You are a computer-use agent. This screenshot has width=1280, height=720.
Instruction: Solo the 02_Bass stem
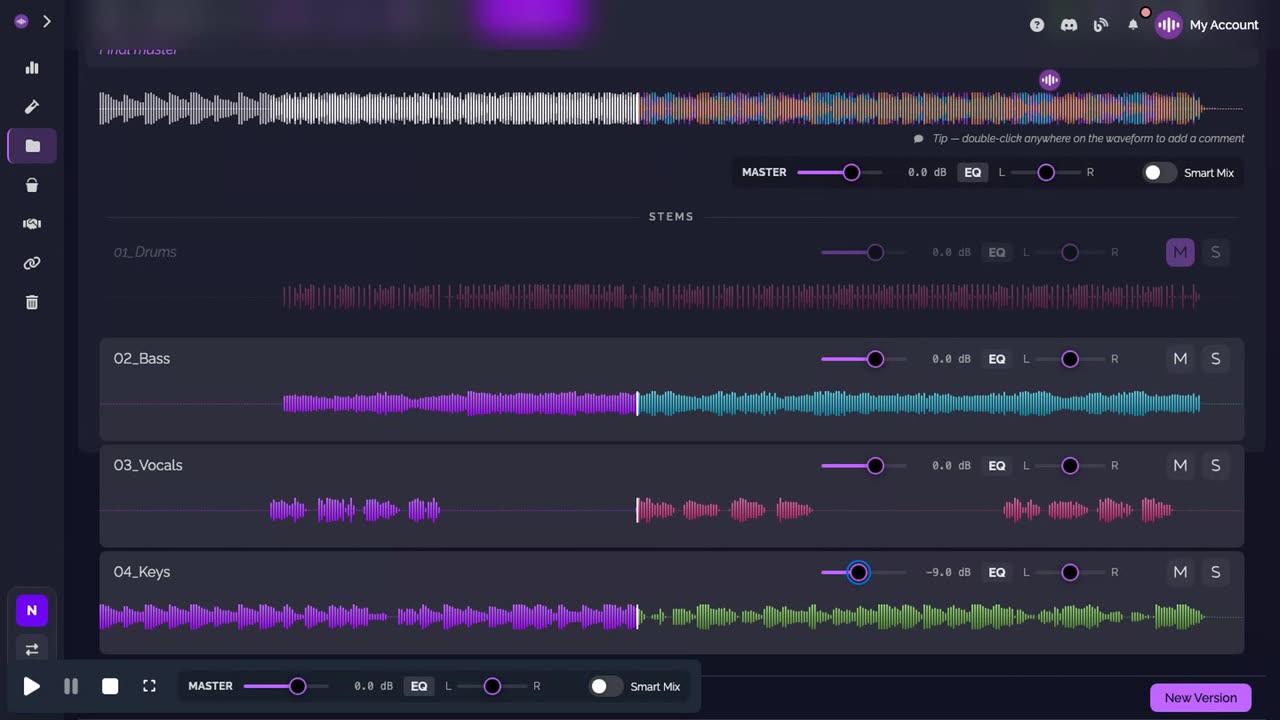click(1215, 359)
